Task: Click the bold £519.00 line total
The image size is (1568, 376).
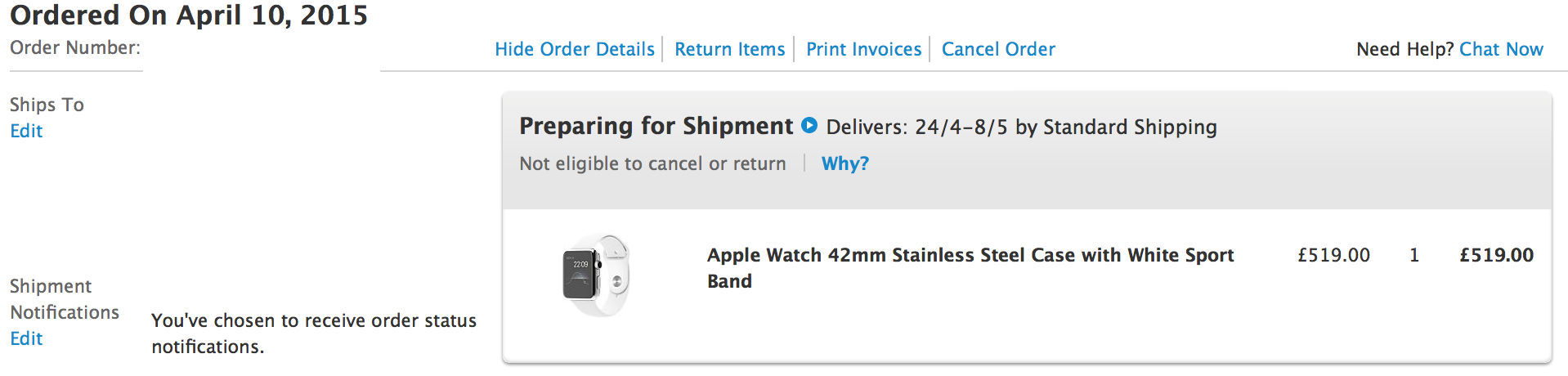Action: point(1496,255)
